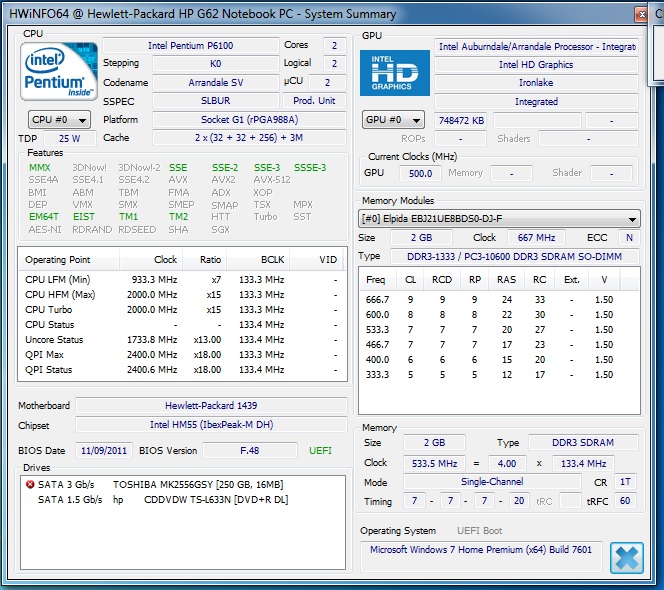This screenshot has height=590, width=664.
Task: Click the GPU clock value 500.0
Action: click(x=420, y=173)
